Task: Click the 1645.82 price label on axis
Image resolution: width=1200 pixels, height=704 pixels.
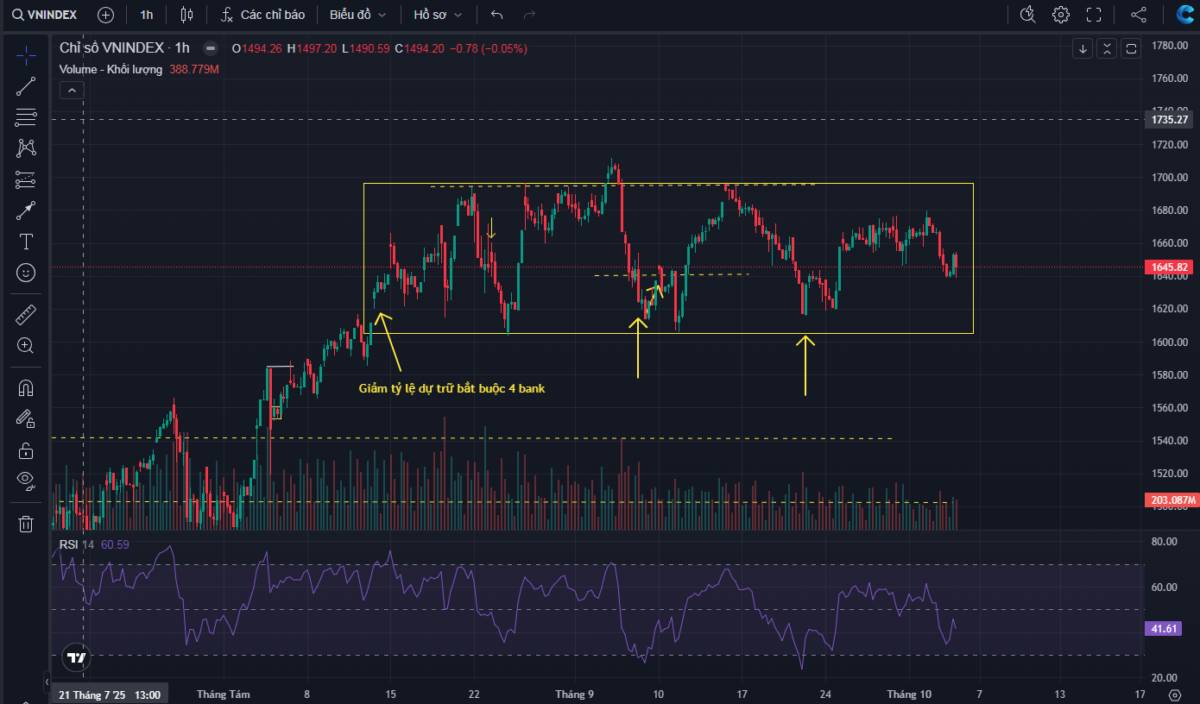Action: pos(1169,267)
